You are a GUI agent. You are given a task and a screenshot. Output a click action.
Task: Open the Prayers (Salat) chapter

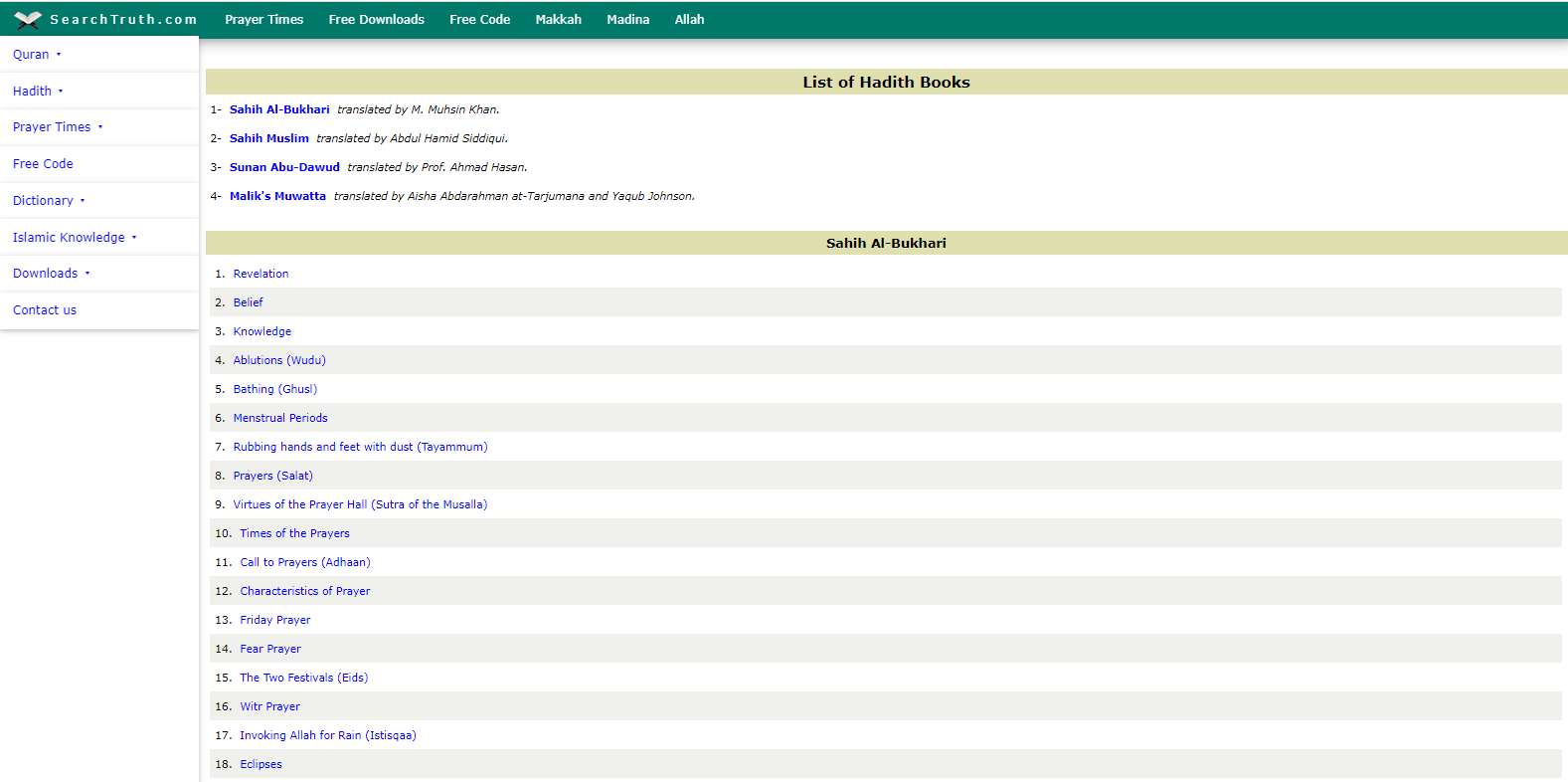(273, 477)
